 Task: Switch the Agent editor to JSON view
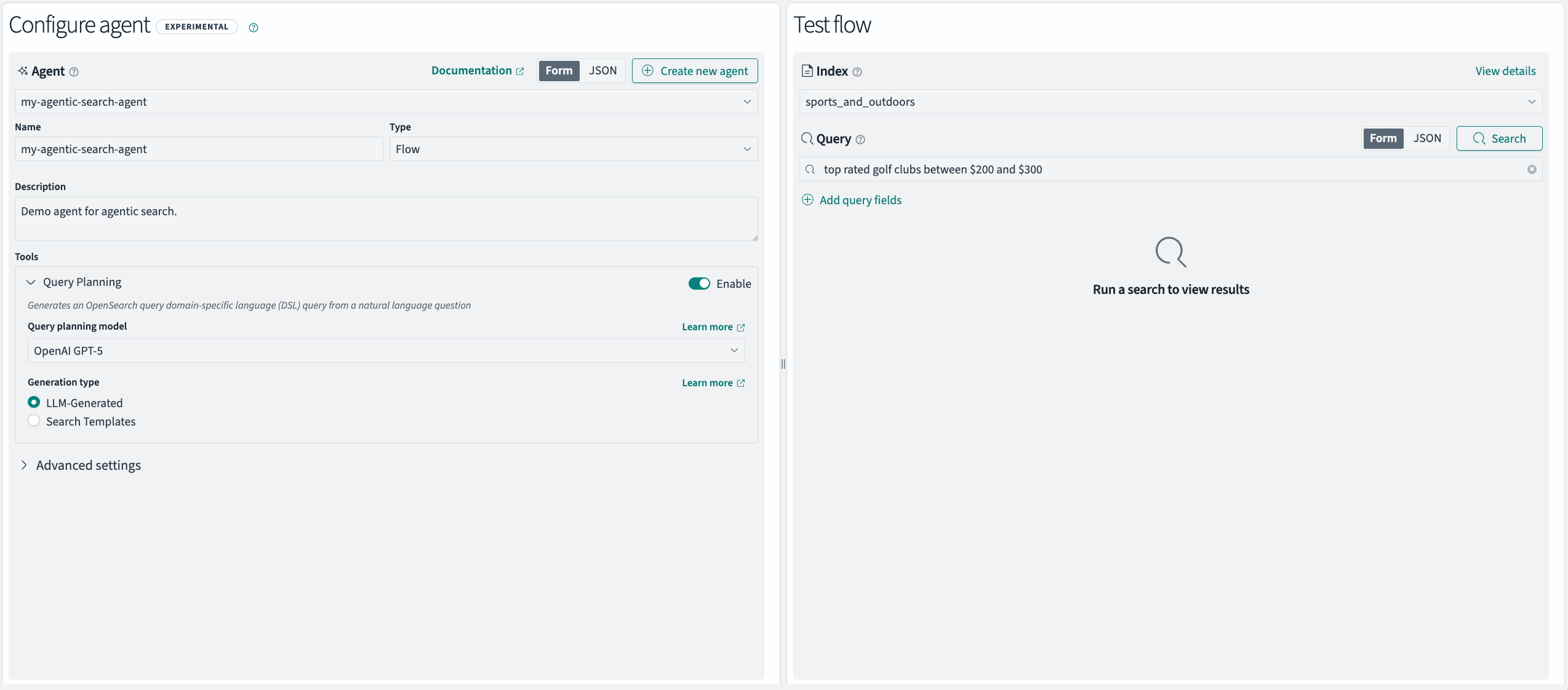point(602,71)
